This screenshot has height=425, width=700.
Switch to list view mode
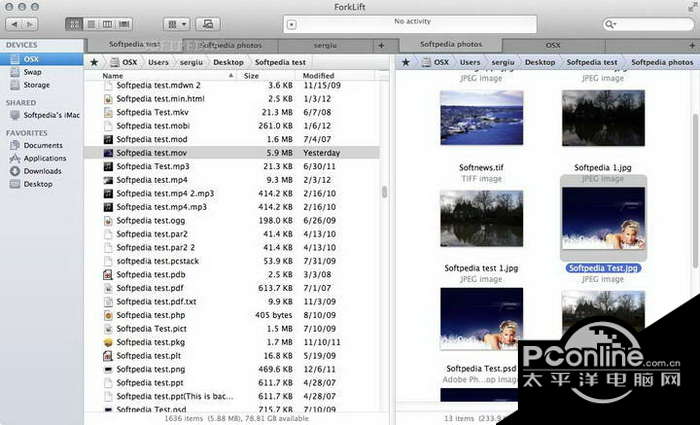coord(91,24)
